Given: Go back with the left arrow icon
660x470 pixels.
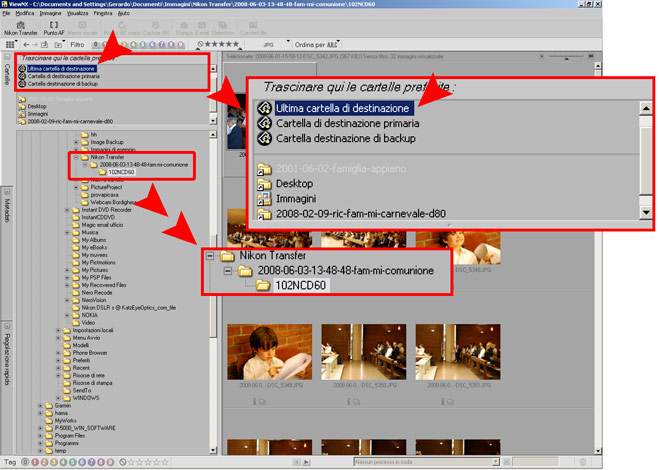Looking at the screenshot, I should pos(26,45).
